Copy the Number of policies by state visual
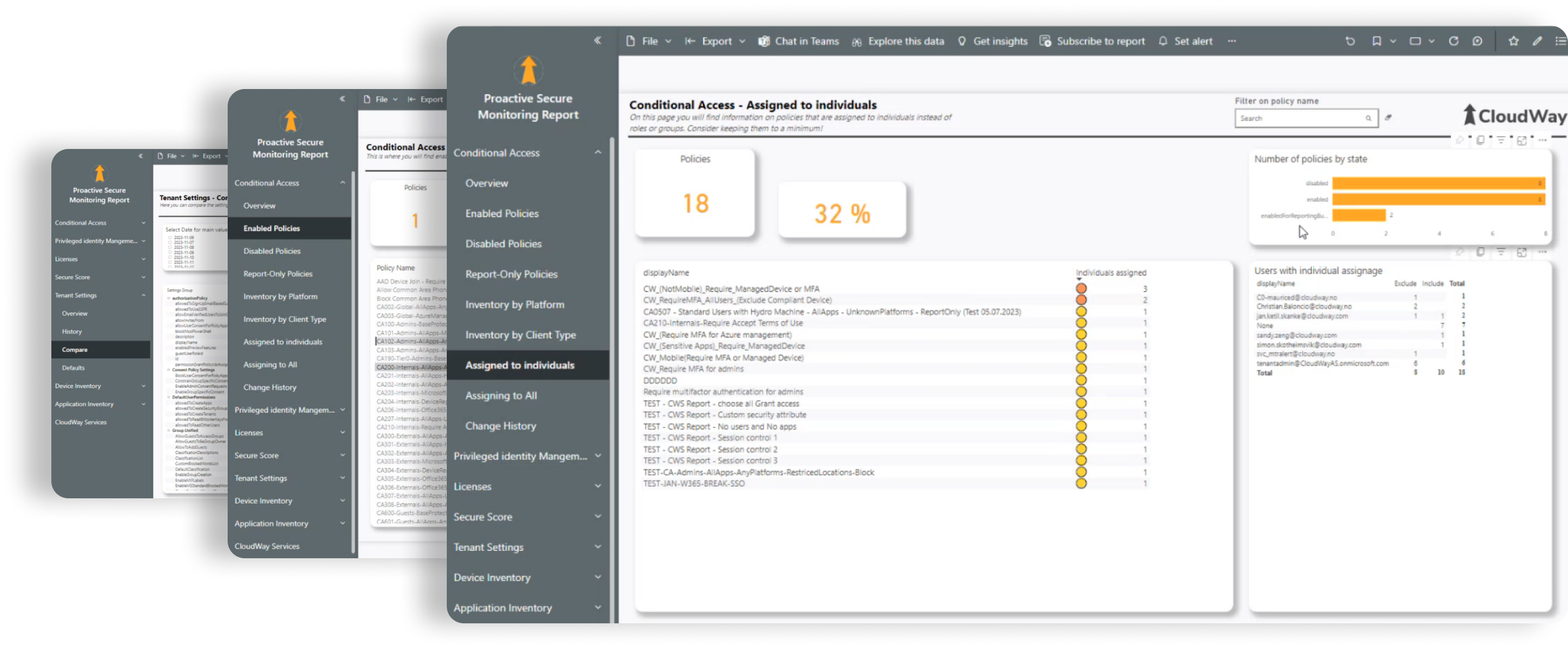1568x649 pixels. tap(1480, 140)
